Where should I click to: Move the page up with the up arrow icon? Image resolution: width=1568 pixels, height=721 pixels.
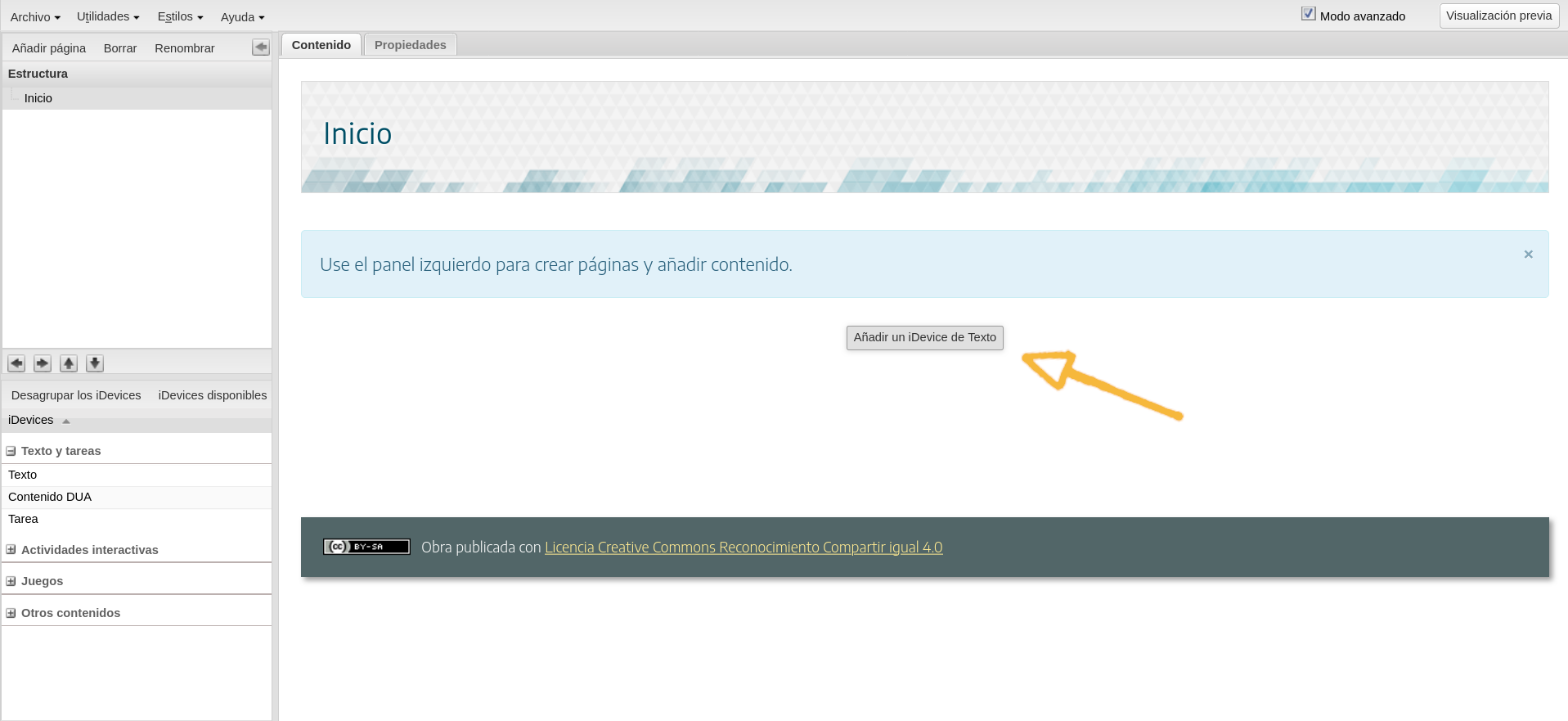coord(69,363)
